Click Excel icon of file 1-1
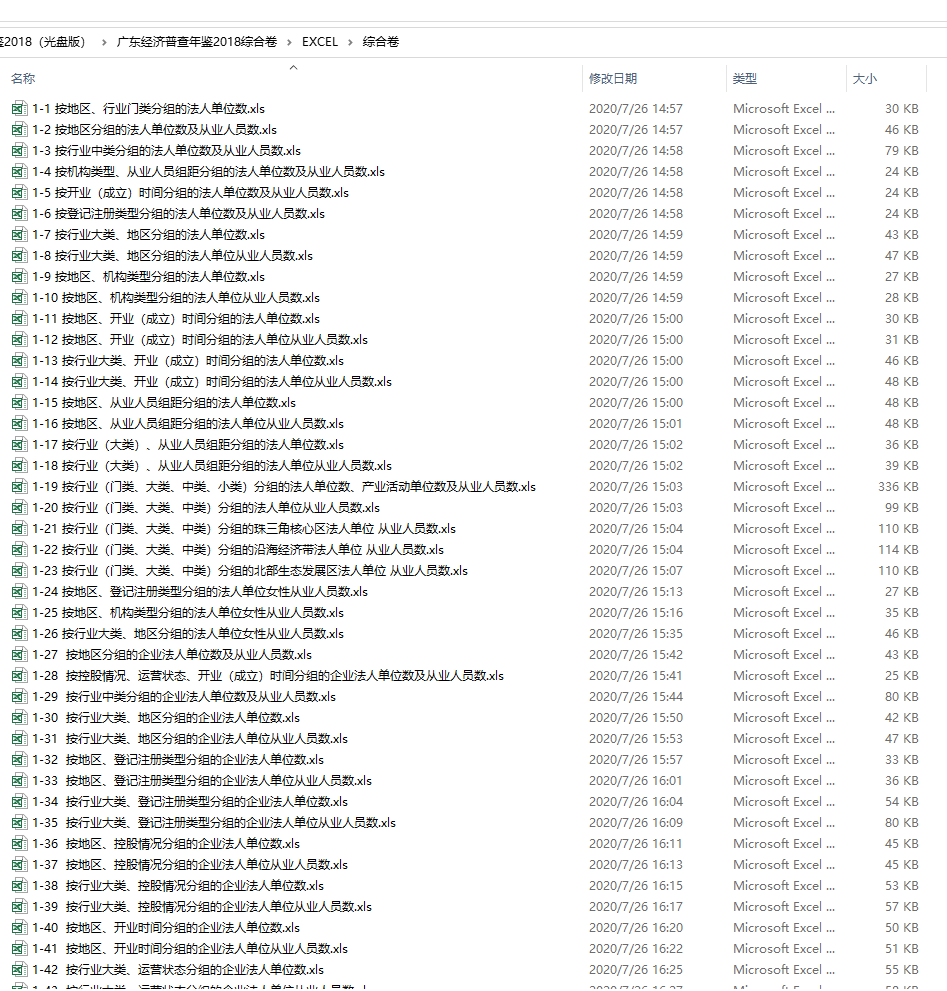The width and height of the screenshot is (947, 991). [x=20, y=109]
